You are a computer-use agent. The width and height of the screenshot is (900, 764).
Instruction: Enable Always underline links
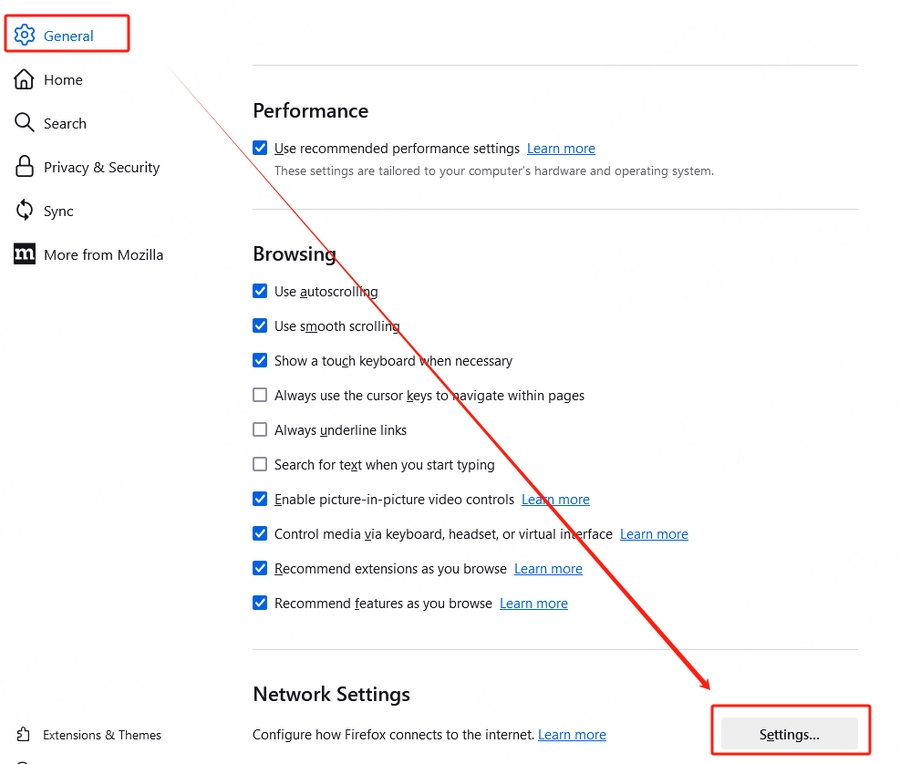pyautogui.click(x=260, y=430)
